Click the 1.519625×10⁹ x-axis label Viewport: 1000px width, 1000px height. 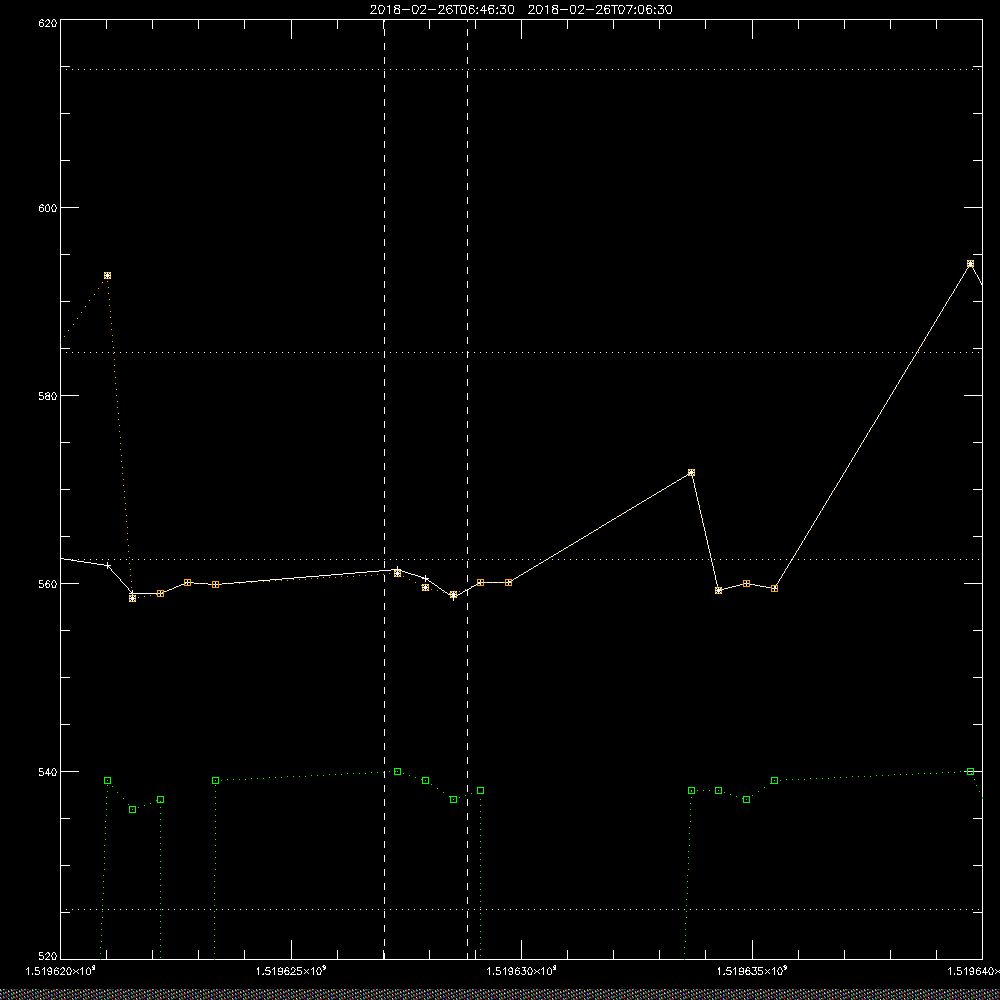coord(291,971)
